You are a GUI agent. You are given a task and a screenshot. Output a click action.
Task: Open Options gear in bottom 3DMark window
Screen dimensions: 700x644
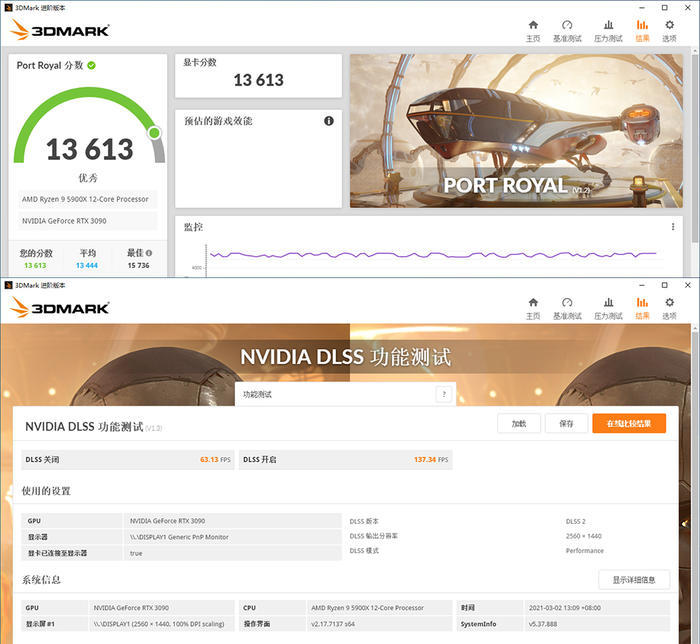pyautogui.click(x=669, y=308)
